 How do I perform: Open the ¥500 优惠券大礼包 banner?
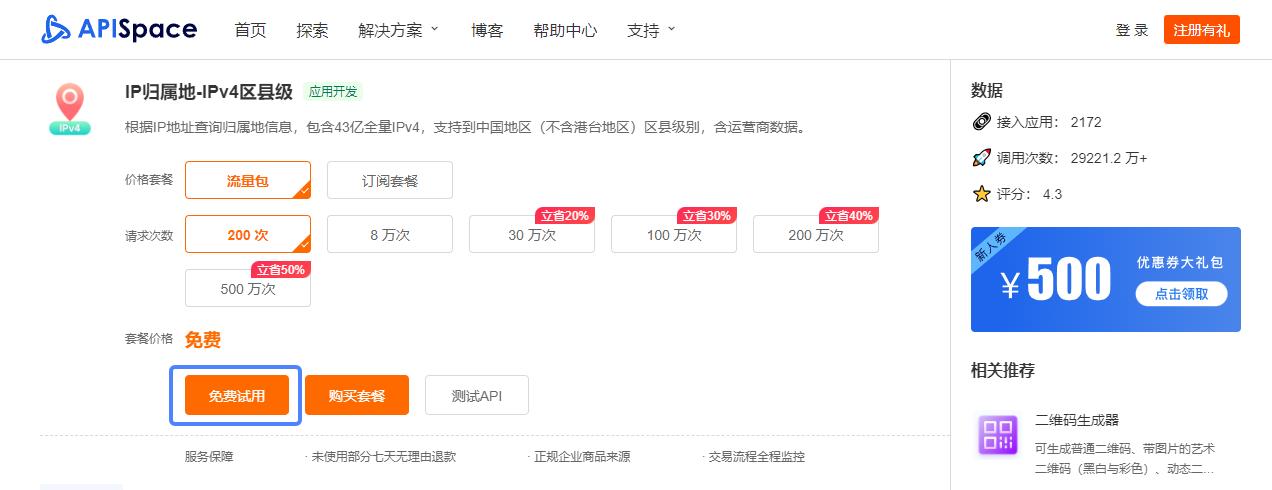coord(1106,279)
